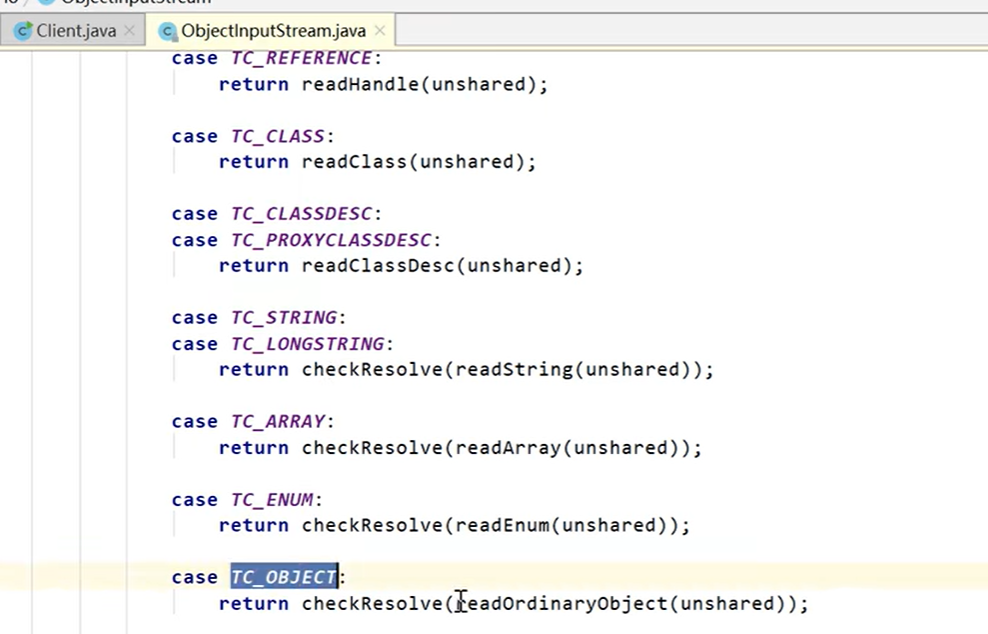988x634 pixels.
Task: Click the readClassDesc method call
Action: coord(378,266)
